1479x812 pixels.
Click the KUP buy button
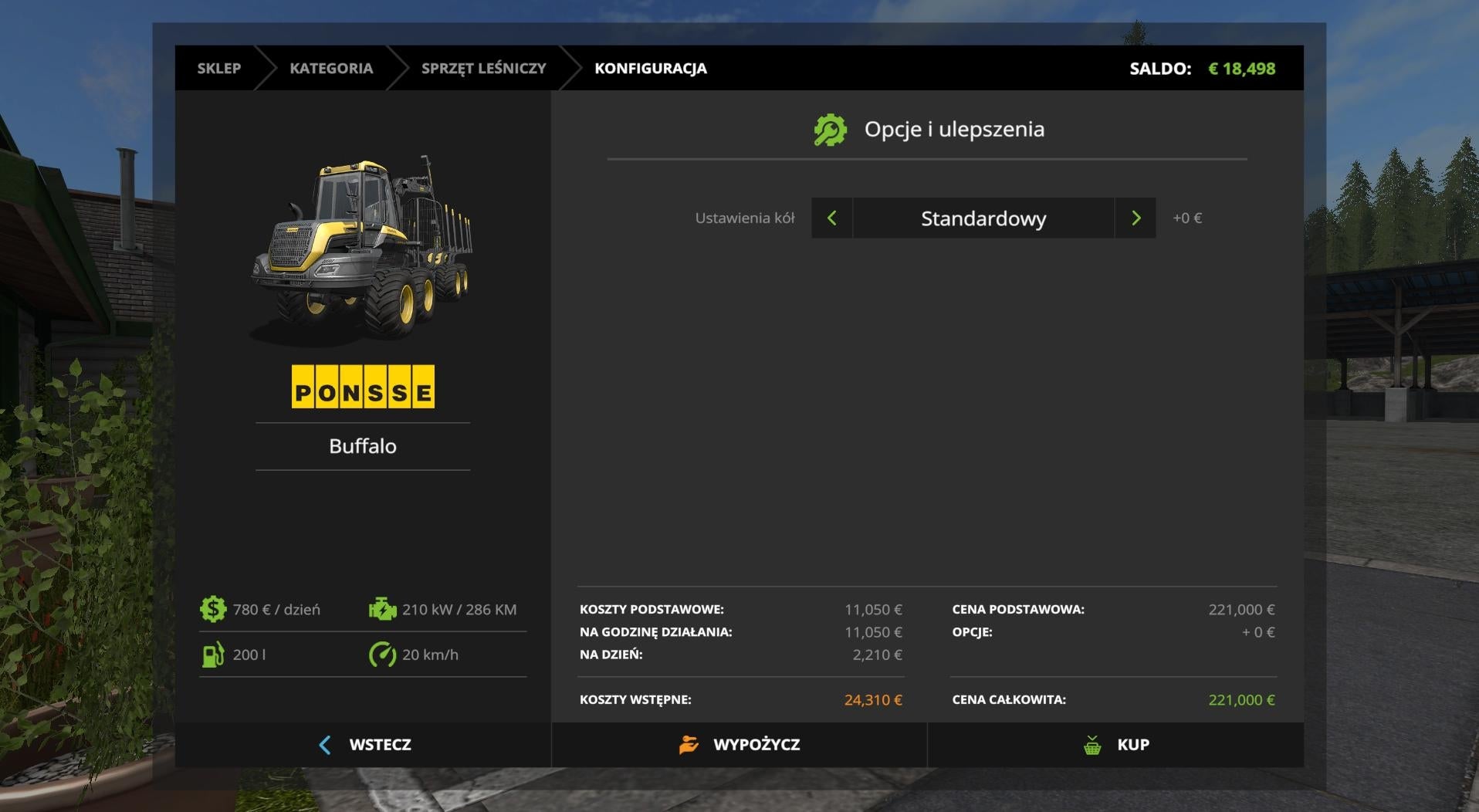coord(1116,745)
